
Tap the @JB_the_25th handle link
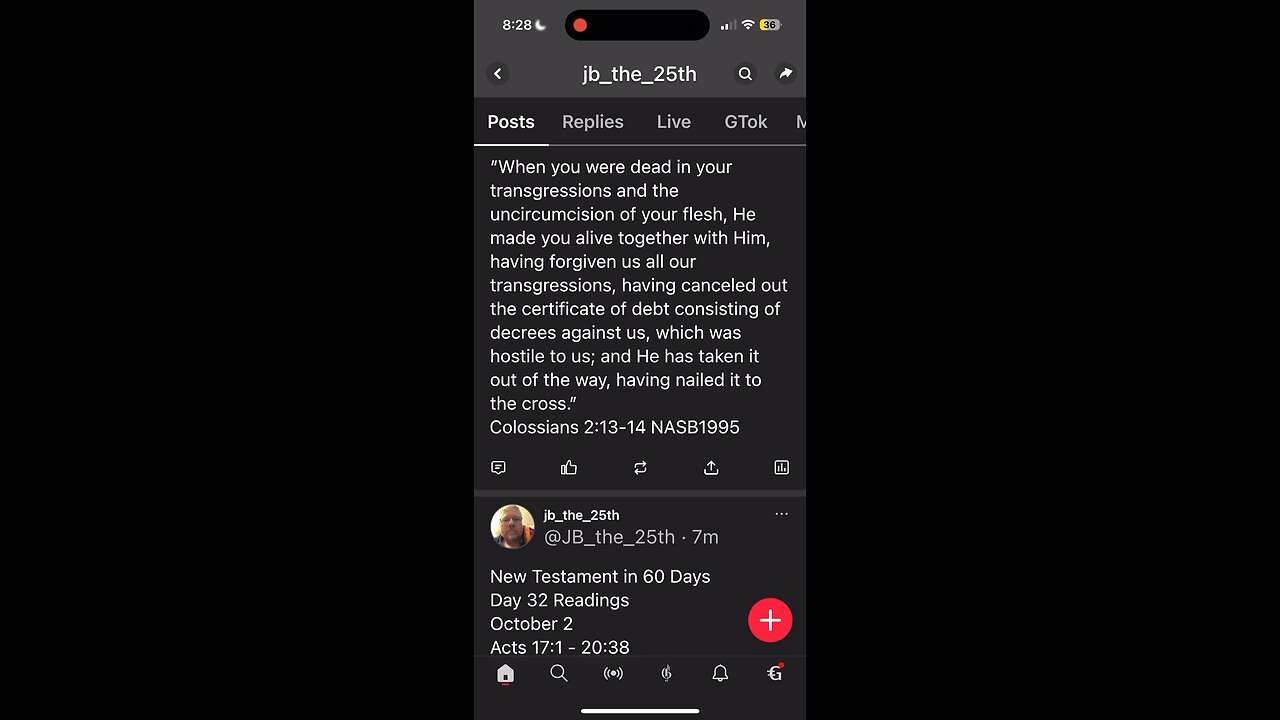[x=609, y=537]
